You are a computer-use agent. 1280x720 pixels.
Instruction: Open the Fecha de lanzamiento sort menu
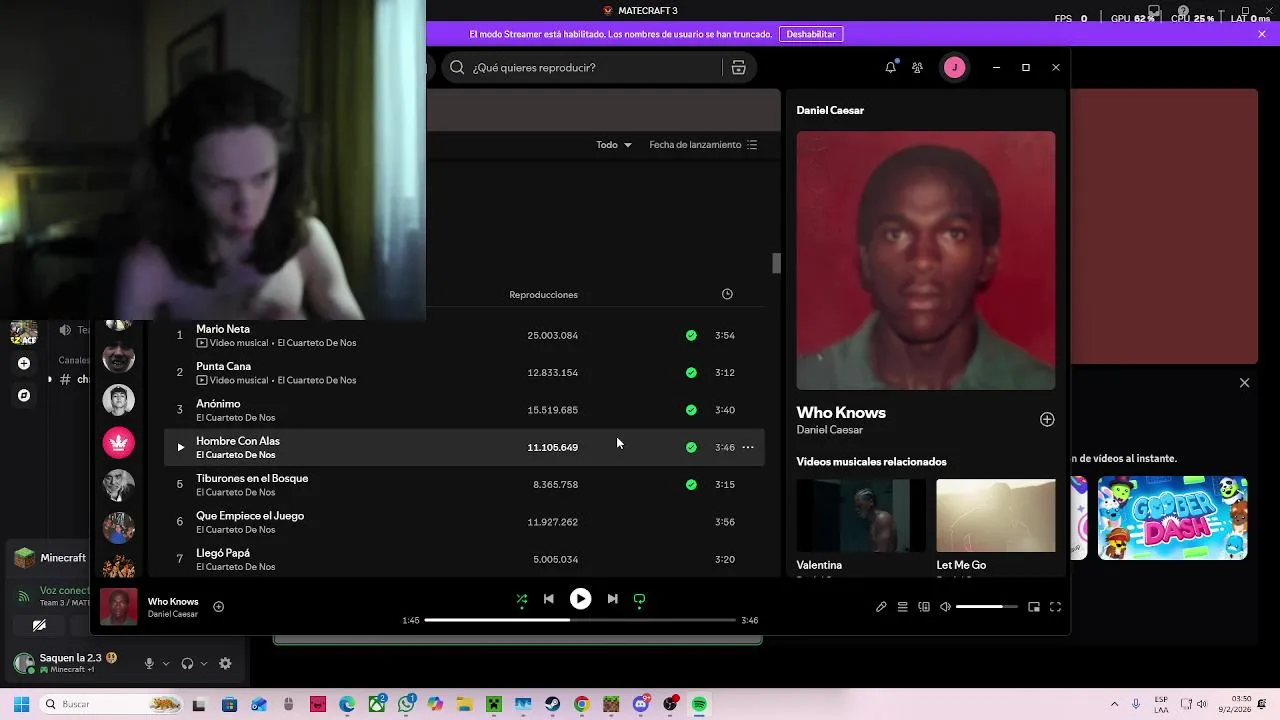[x=703, y=145]
